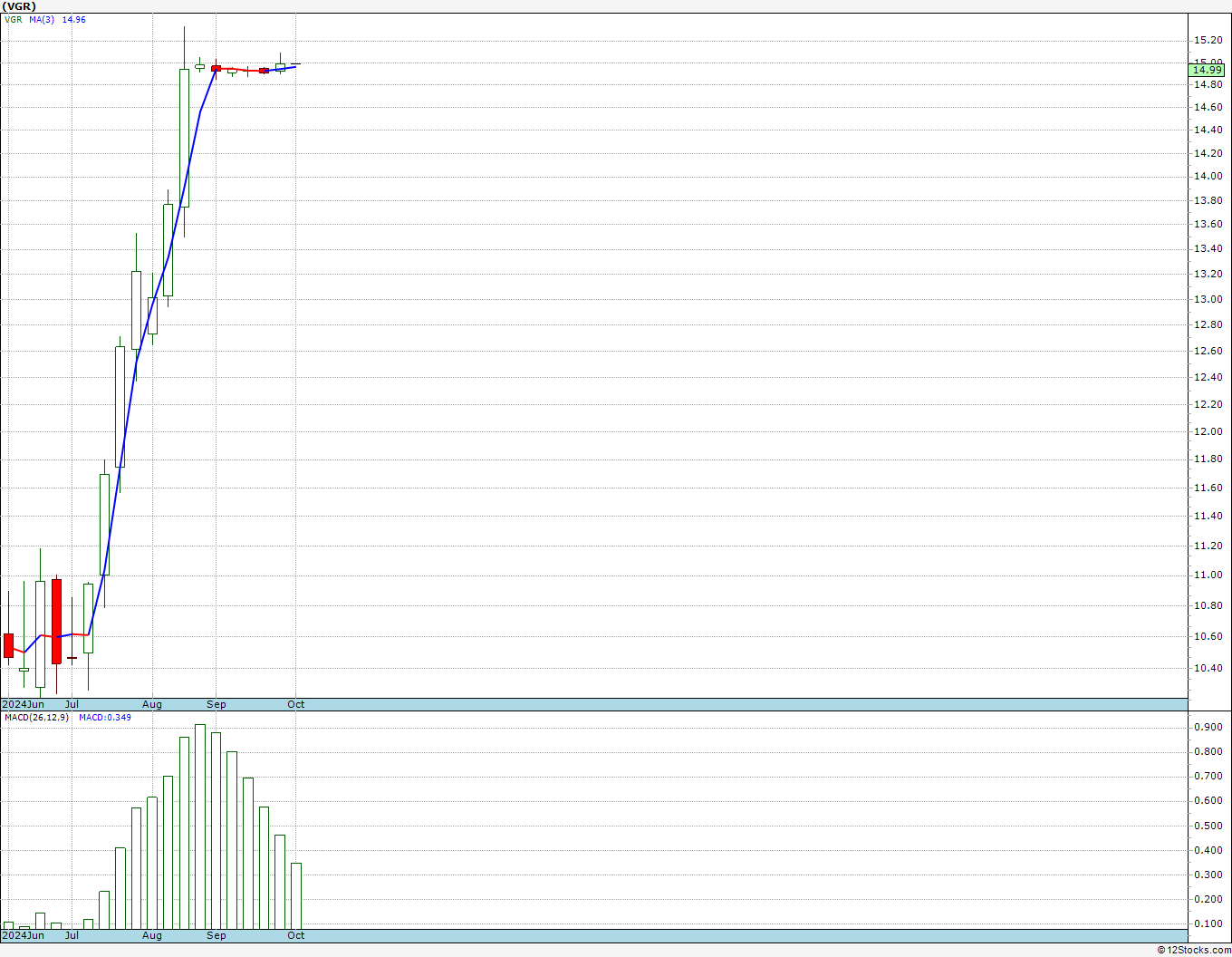1232x957 pixels.
Task: Click Sep on the price chart date axis
Action: [x=216, y=704]
